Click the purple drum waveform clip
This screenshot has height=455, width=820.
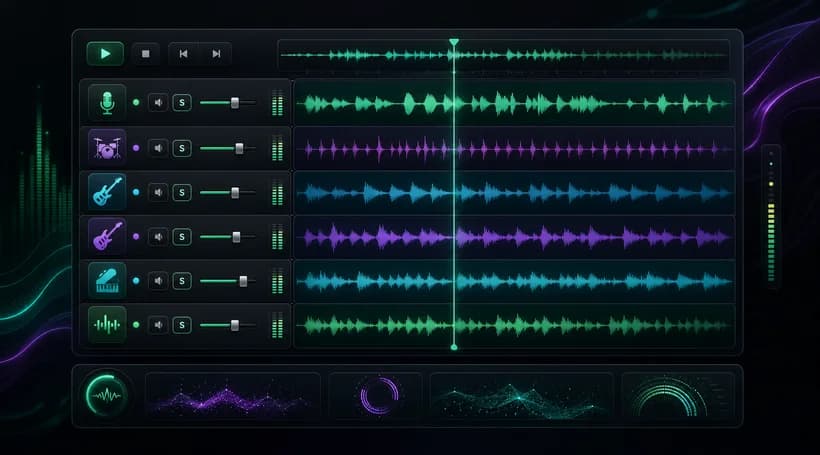pos(515,149)
